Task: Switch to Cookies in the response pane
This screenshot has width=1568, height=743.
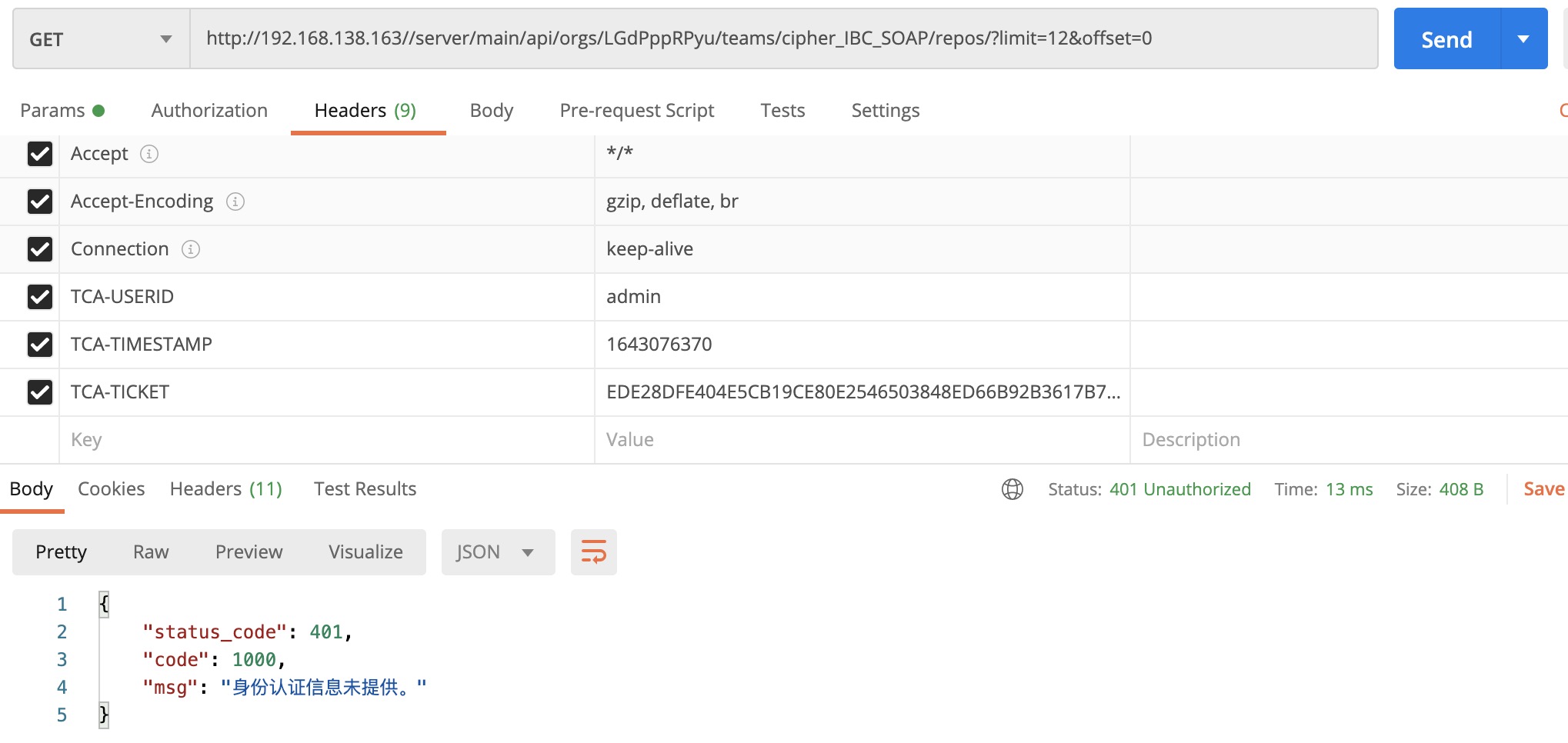Action: point(111,488)
